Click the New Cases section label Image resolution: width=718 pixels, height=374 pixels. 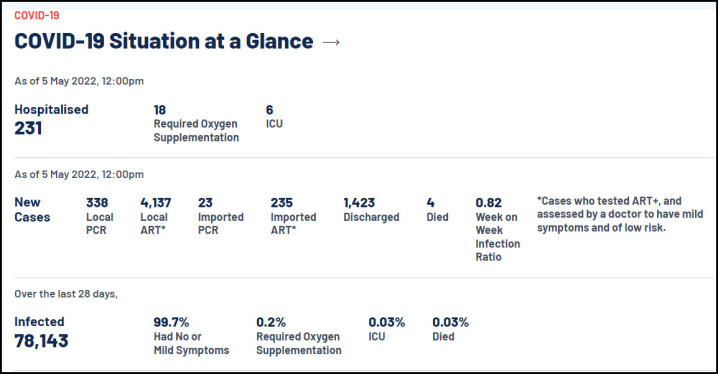(x=32, y=210)
